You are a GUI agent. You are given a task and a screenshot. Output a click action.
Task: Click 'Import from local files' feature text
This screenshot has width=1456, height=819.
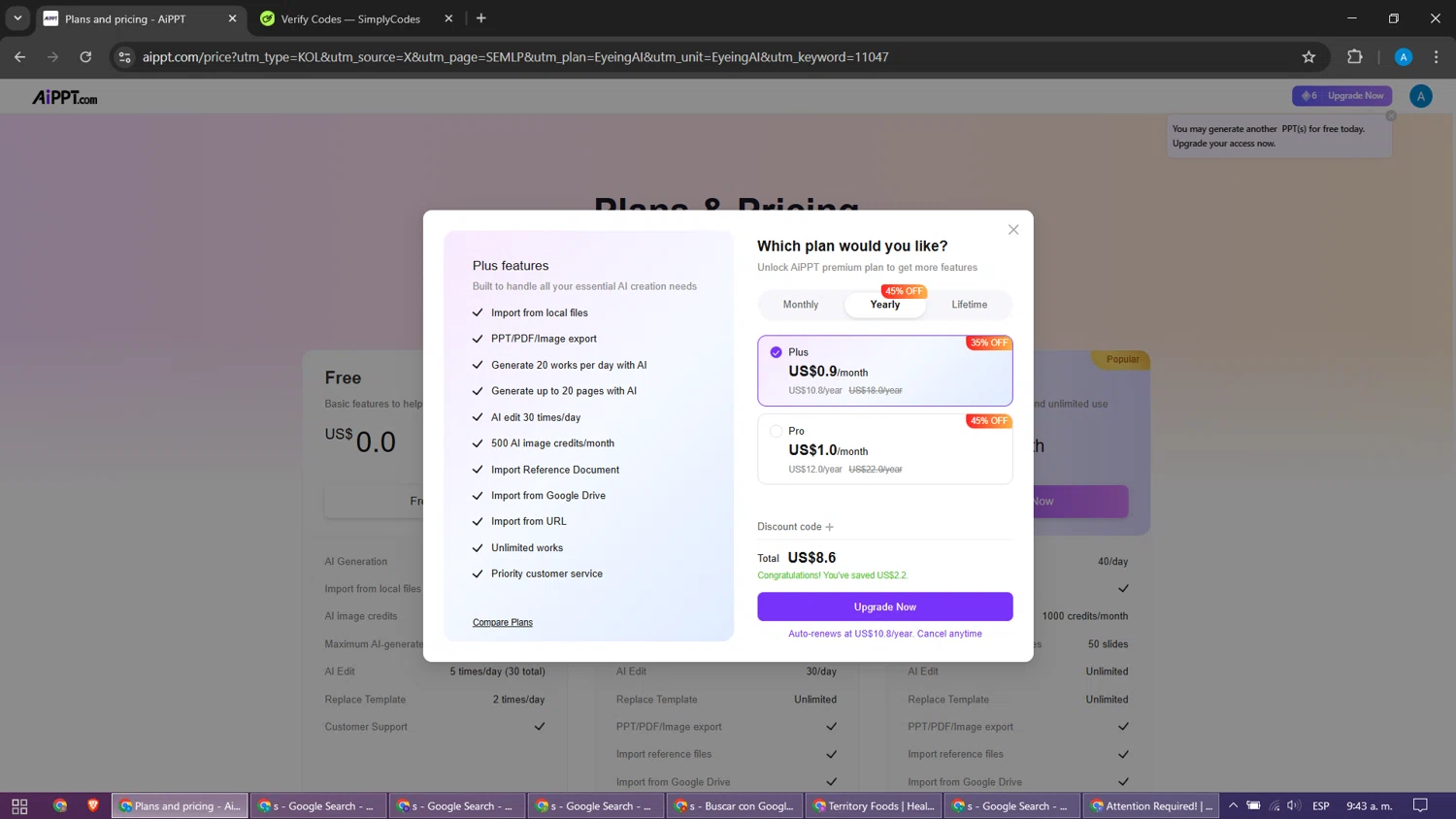[x=540, y=312]
